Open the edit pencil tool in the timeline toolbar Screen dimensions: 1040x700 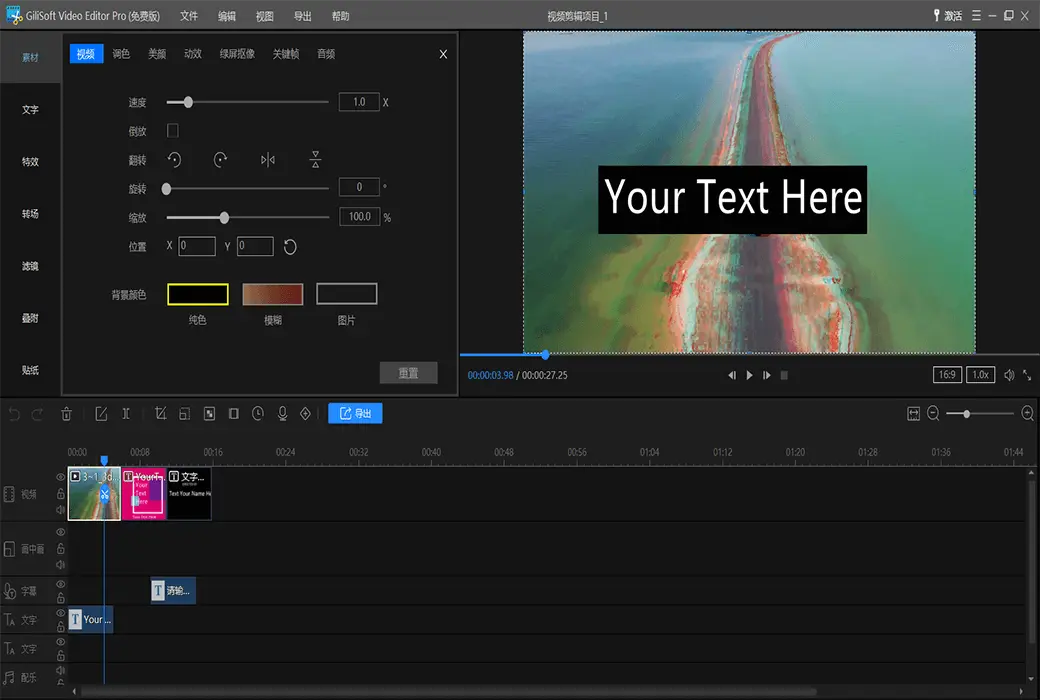(101, 414)
